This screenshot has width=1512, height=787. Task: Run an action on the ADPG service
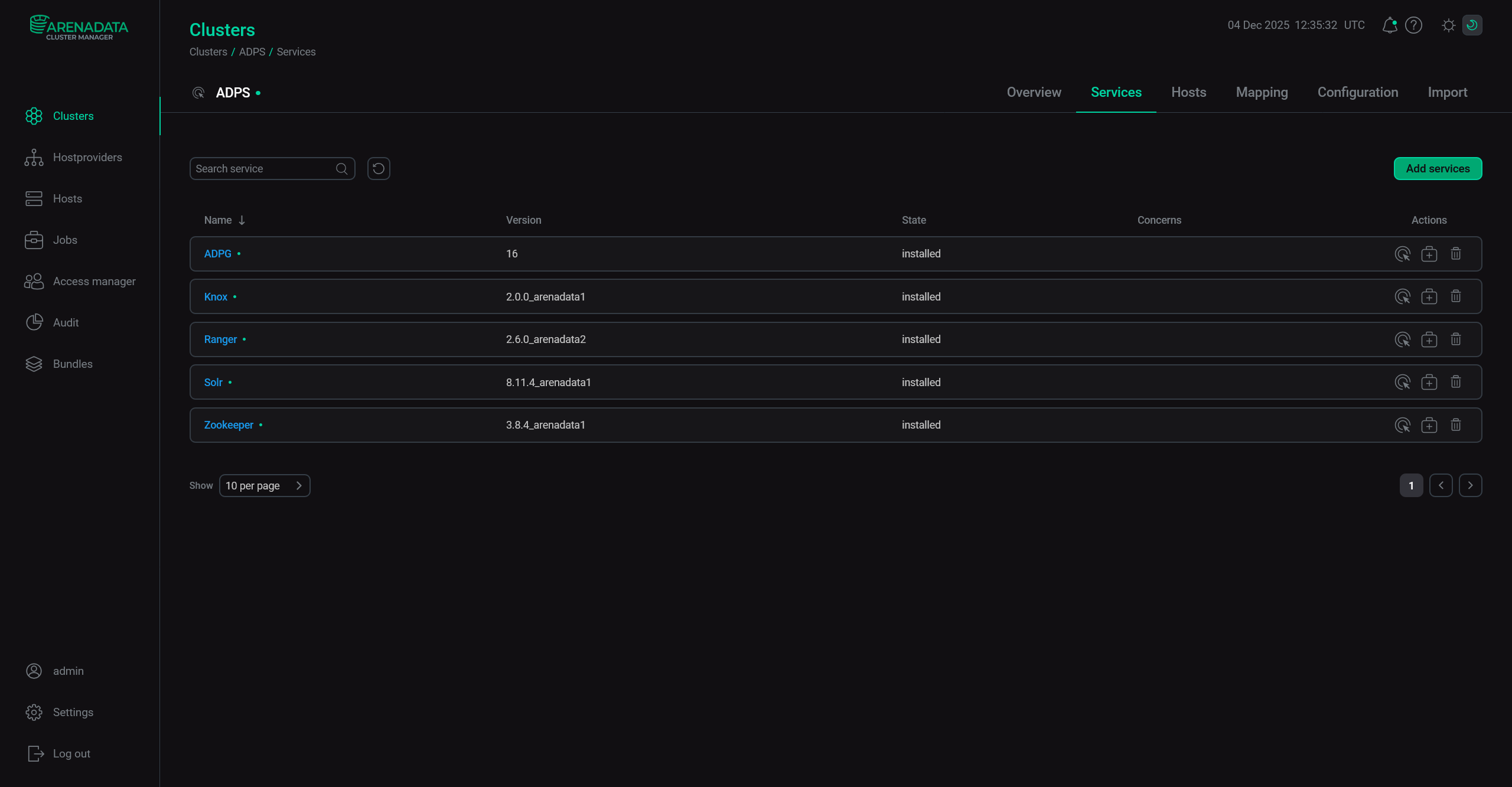point(1403,253)
